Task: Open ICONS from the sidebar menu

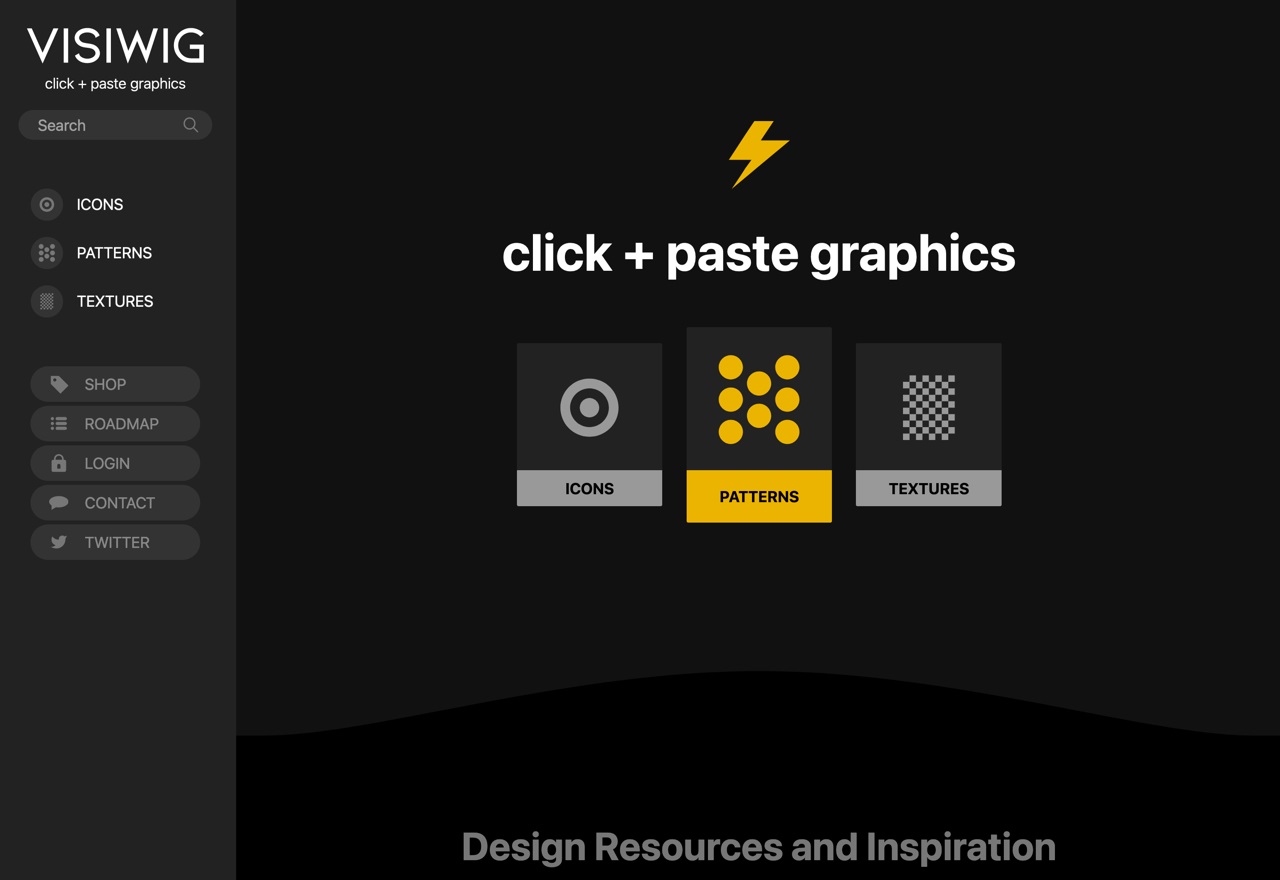Action: [100, 205]
